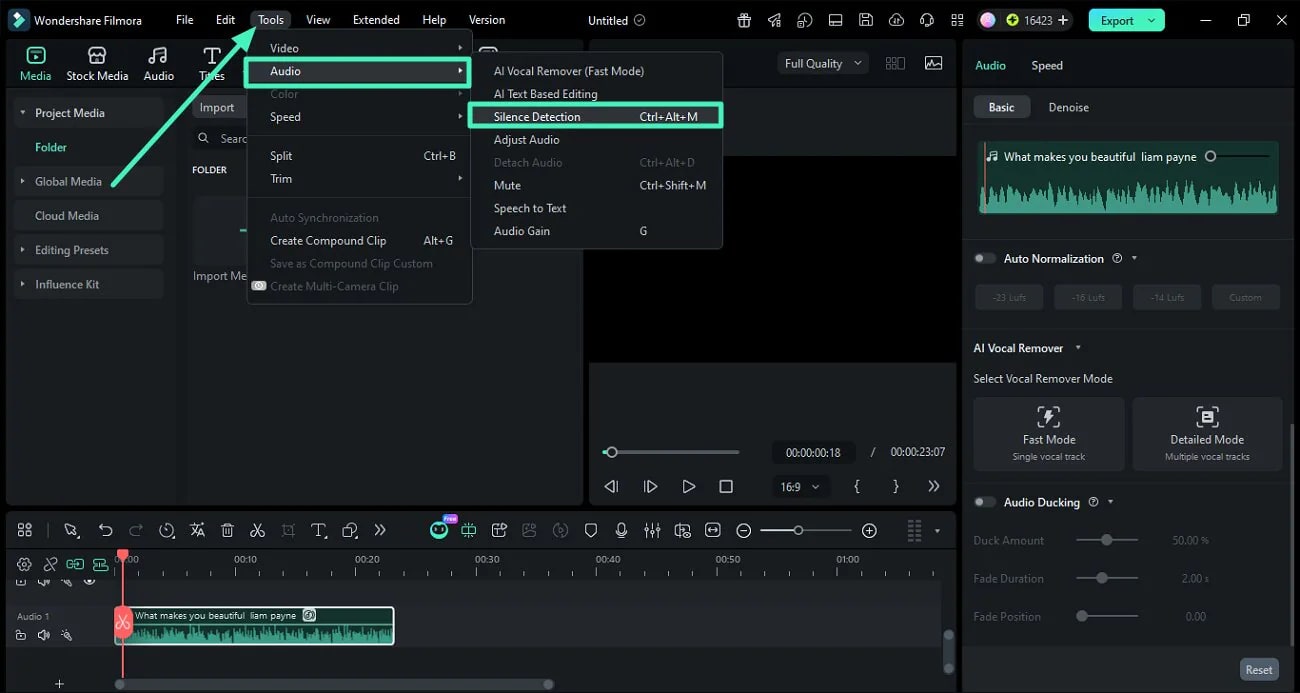Toggle the Auto Normalization switch
The height and width of the screenshot is (693, 1300).
coord(985,258)
